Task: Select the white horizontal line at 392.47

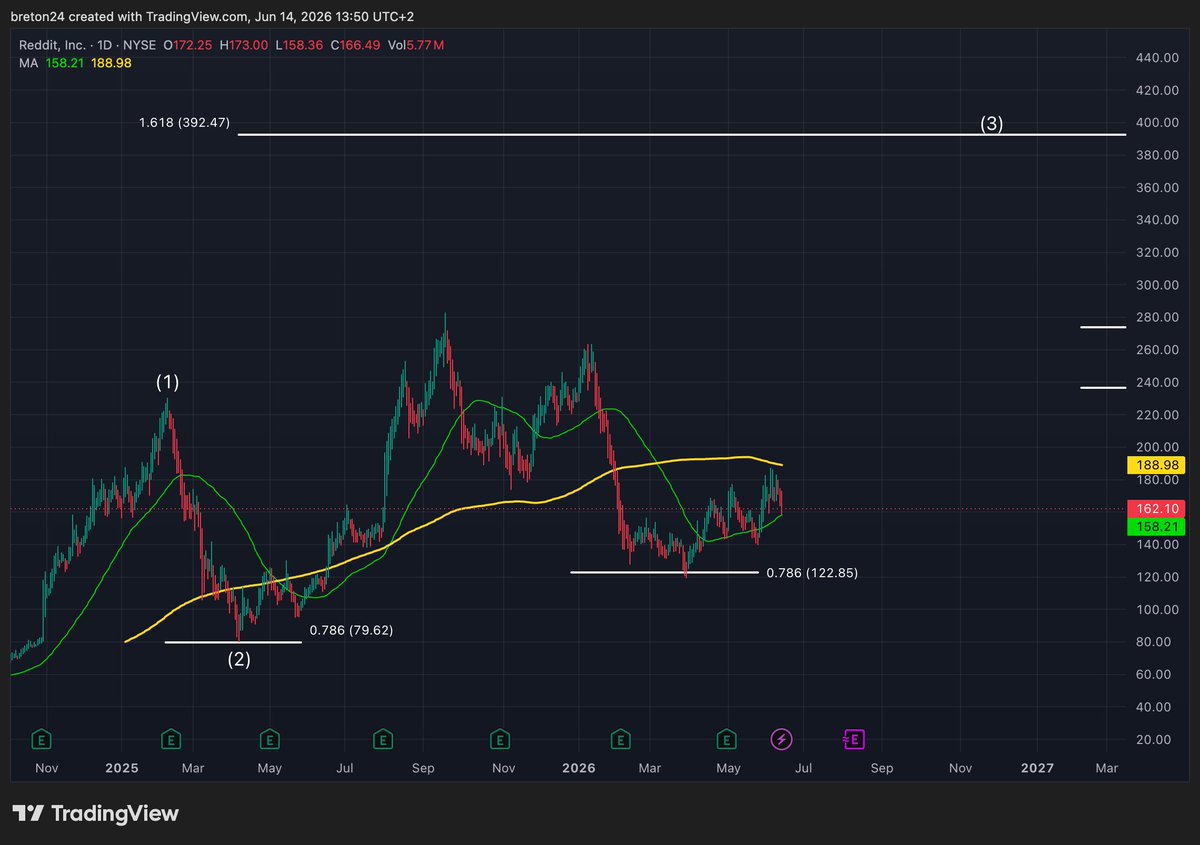Action: pyautogui.click(x=682, y=134)
